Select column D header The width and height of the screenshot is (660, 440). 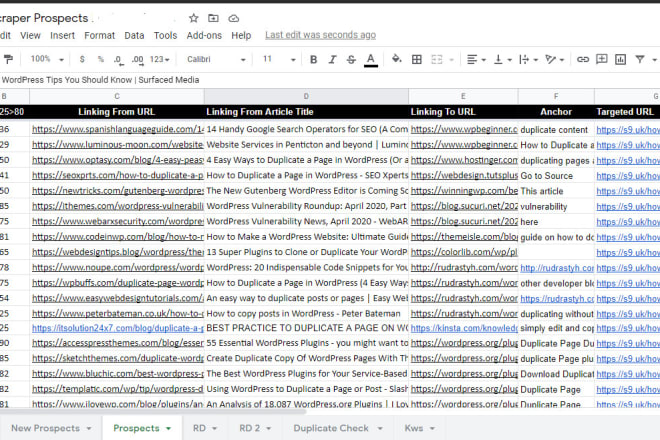(x=306, y=96)
